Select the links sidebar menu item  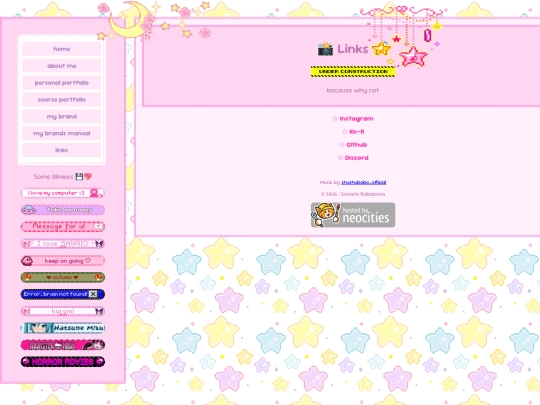62,150
